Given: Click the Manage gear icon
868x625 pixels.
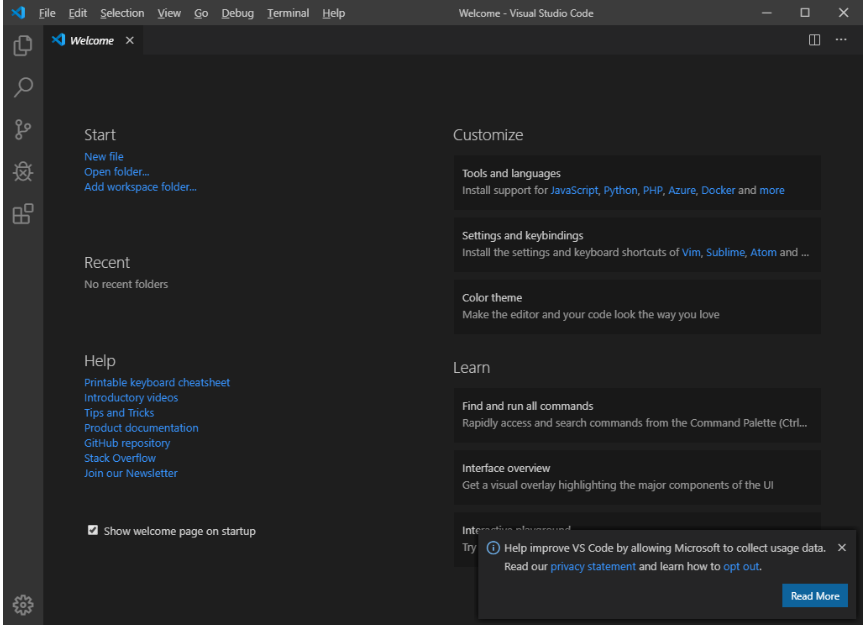Looking at the screenshot, I should [x=23, y=605].
